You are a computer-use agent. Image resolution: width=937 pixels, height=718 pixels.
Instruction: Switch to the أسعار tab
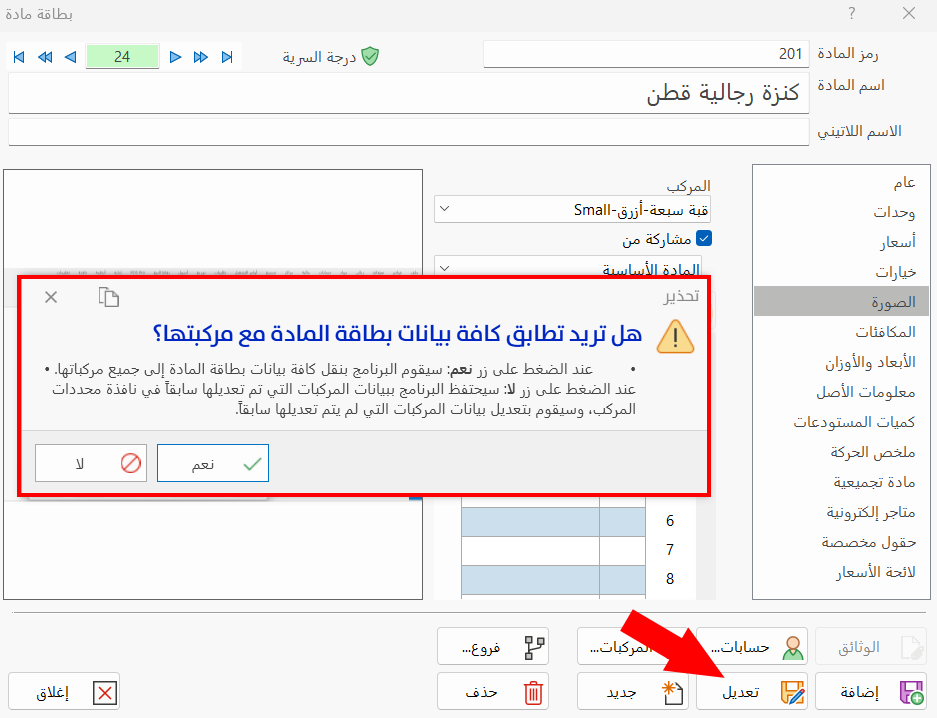tap(841, 241)
